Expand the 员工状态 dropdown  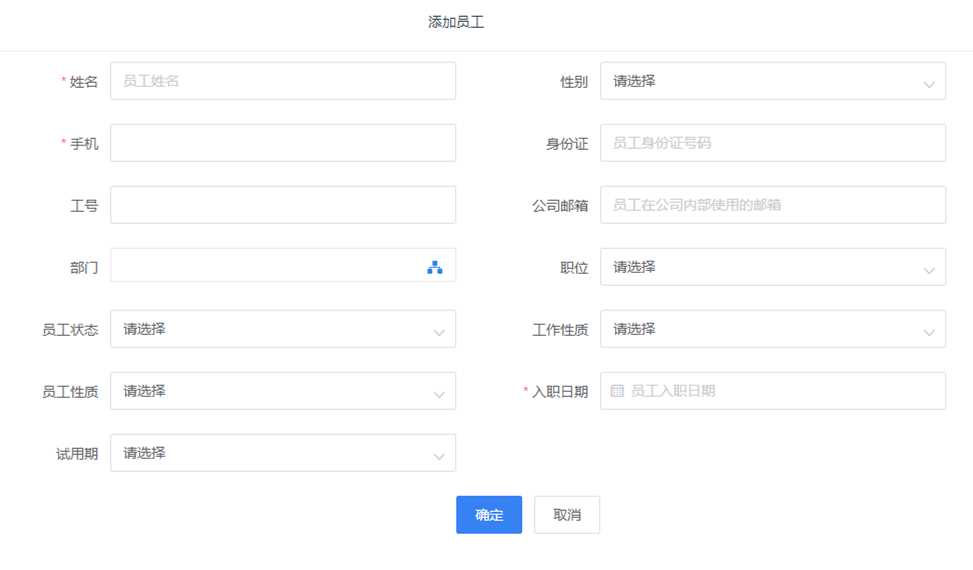pos(283,329)
